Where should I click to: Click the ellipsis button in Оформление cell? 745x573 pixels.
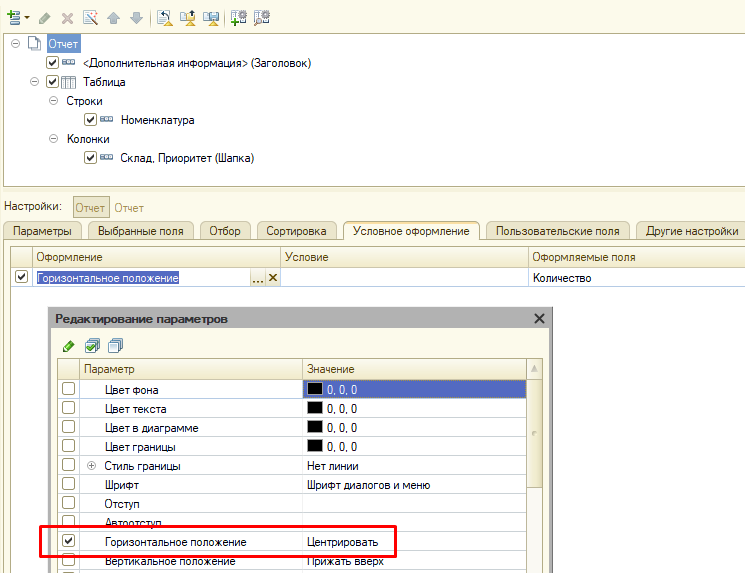pyautogui.click(x=258, y=278)
